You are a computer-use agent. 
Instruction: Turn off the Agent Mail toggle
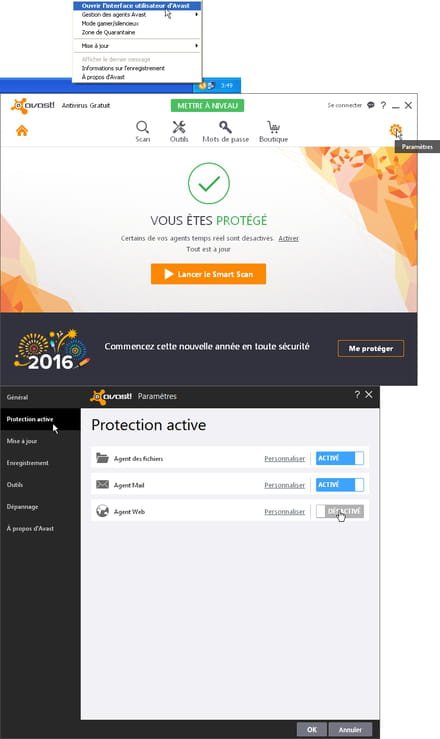340,484
